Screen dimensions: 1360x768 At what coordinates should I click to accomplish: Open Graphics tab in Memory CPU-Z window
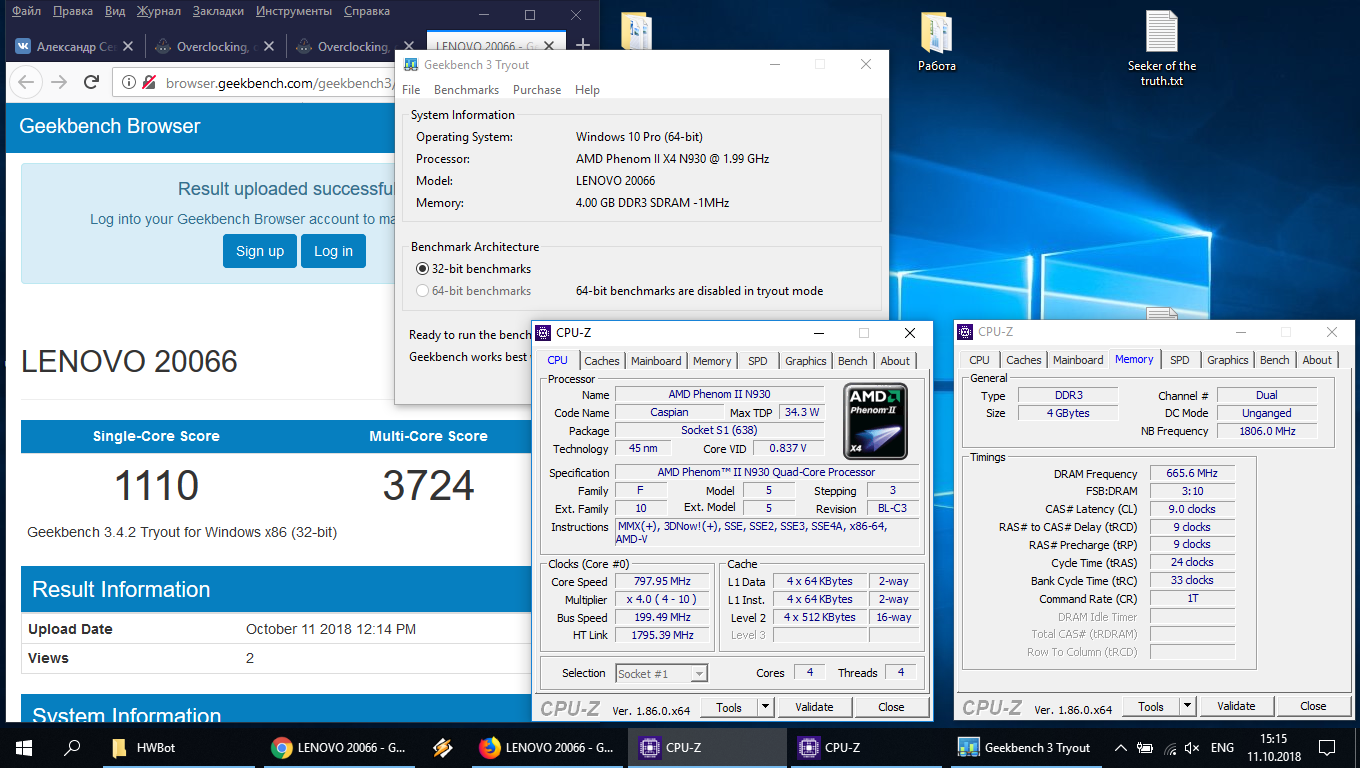pyautogui.click(x=1227, y=360)
